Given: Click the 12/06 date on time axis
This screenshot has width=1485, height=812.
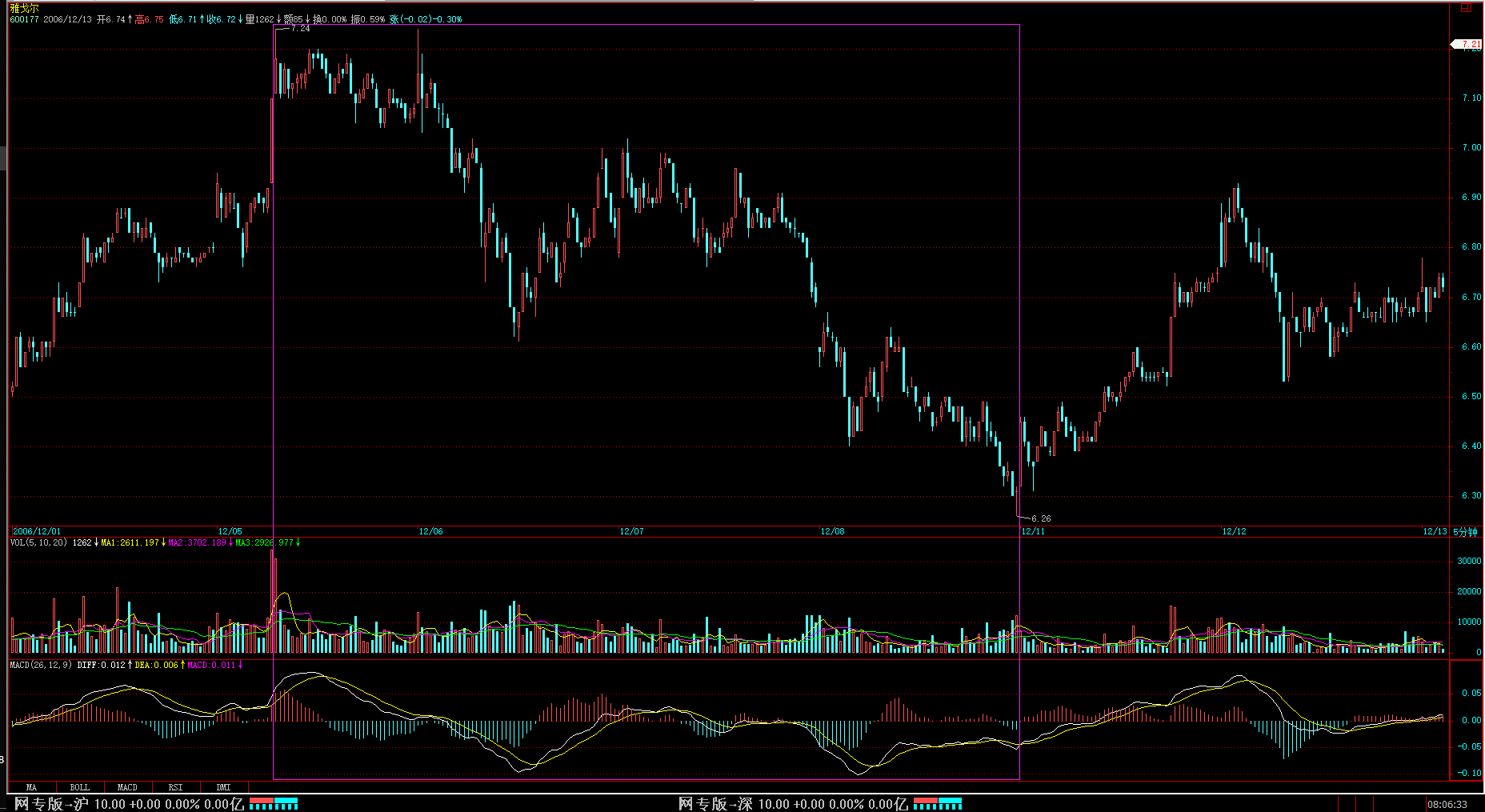Looking at the screenshot, I should tap(430, 532).
